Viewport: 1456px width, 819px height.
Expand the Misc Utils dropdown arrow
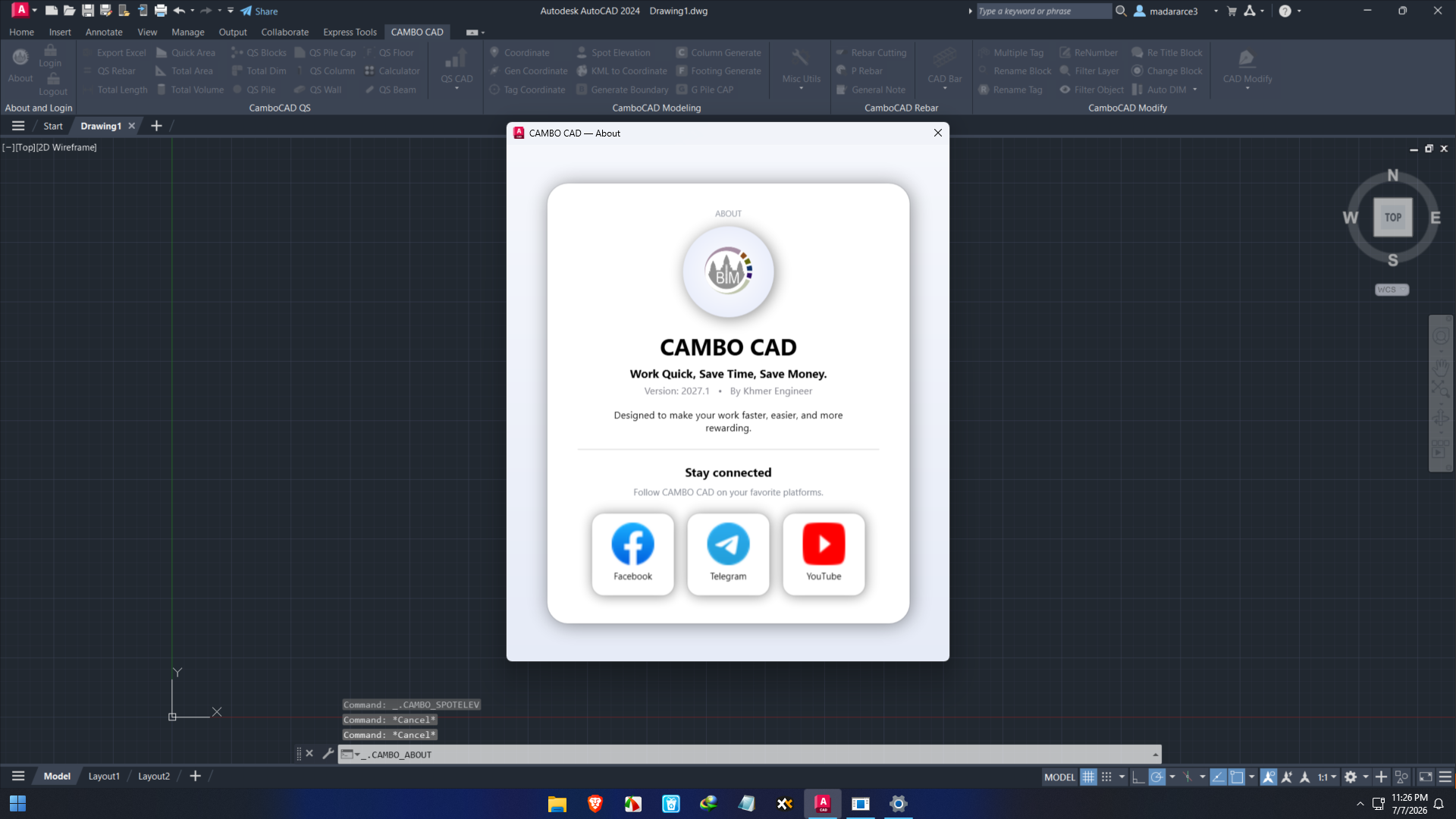[x=801, y=89]
